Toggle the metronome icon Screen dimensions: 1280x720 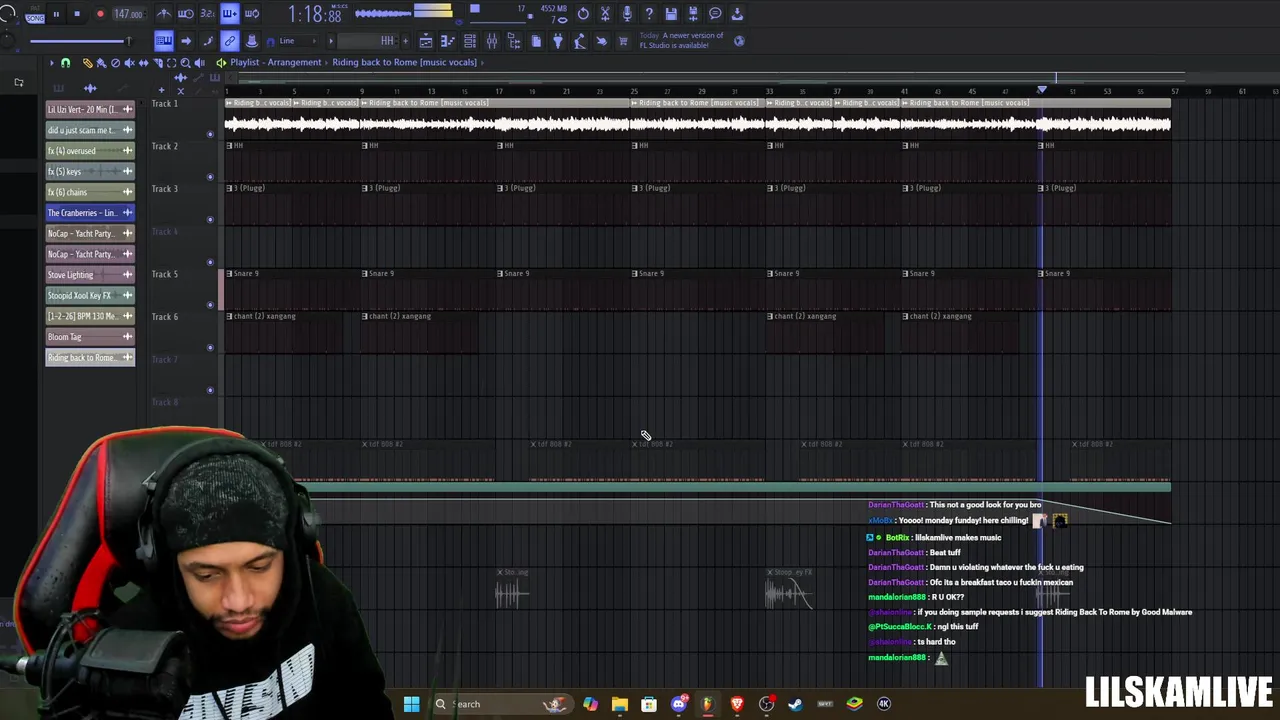coord(164,14)
